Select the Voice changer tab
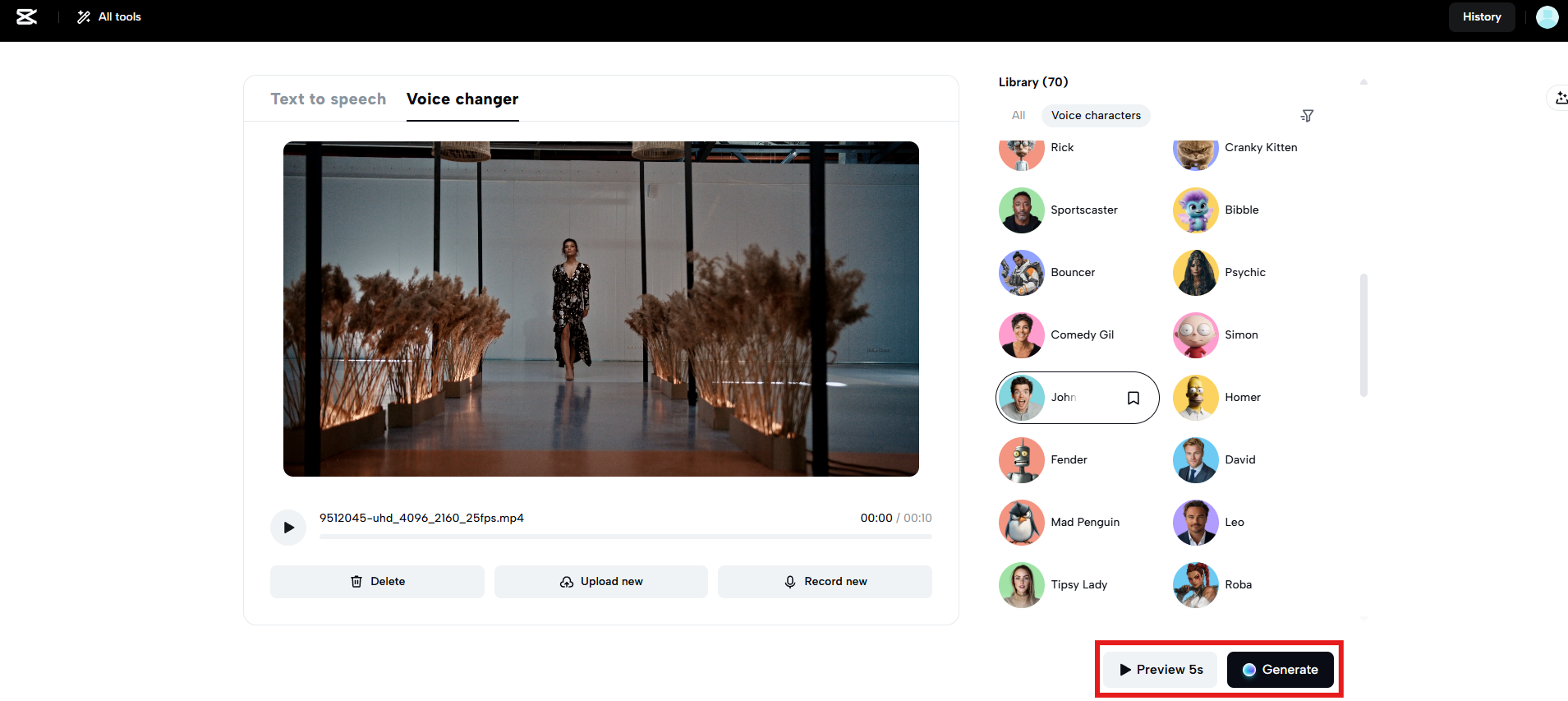 [x=462, y=99]
